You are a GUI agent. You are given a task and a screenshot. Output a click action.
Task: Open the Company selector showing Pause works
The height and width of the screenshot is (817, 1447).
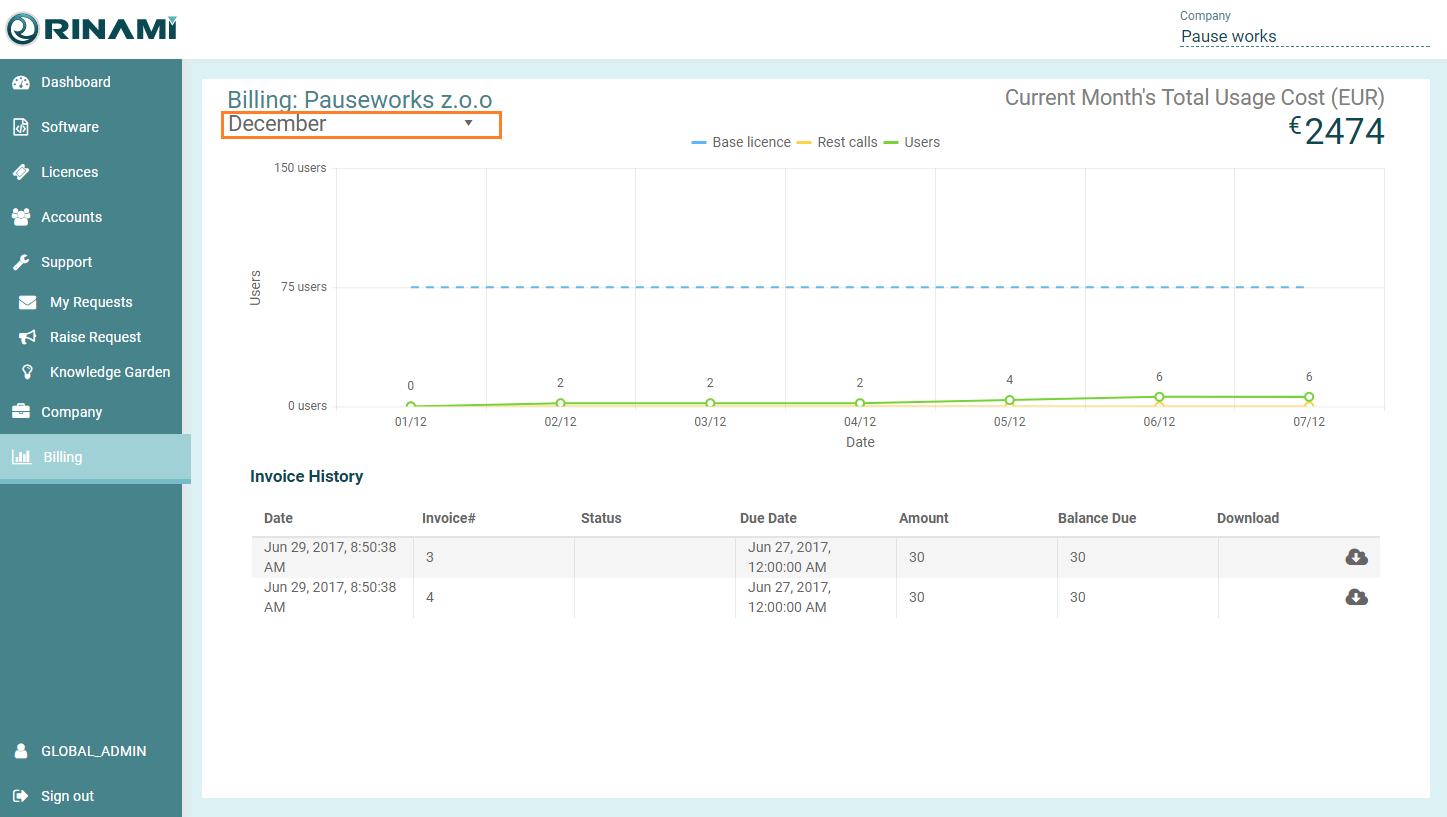pos(1304,36)
